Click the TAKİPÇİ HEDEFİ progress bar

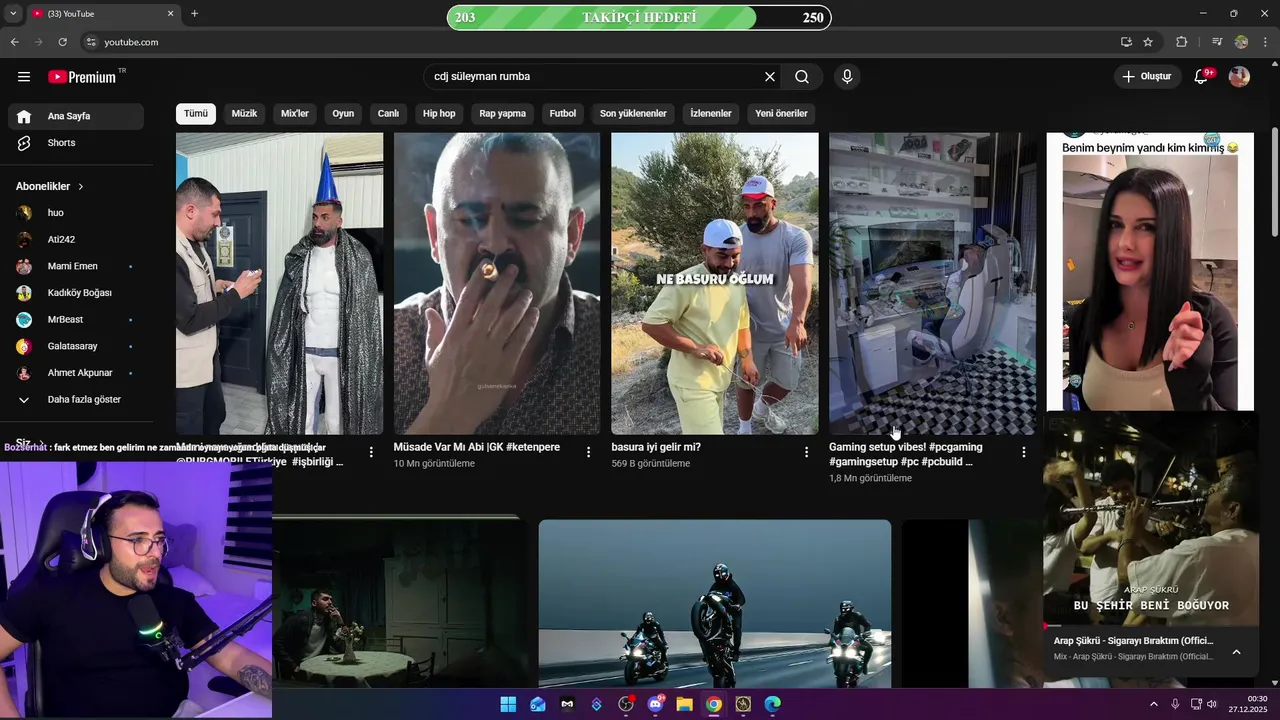(639, 17)
